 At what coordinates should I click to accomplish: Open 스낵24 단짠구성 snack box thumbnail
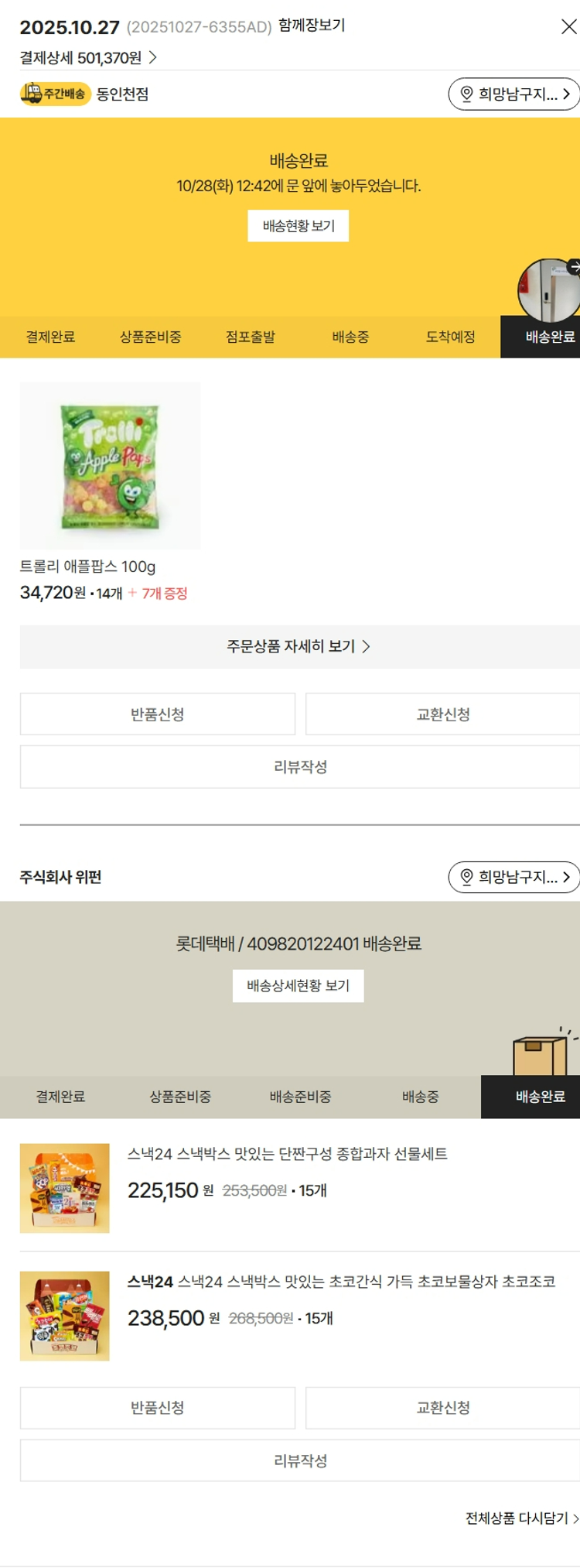pyautogui.click(x=65, y=1189)
